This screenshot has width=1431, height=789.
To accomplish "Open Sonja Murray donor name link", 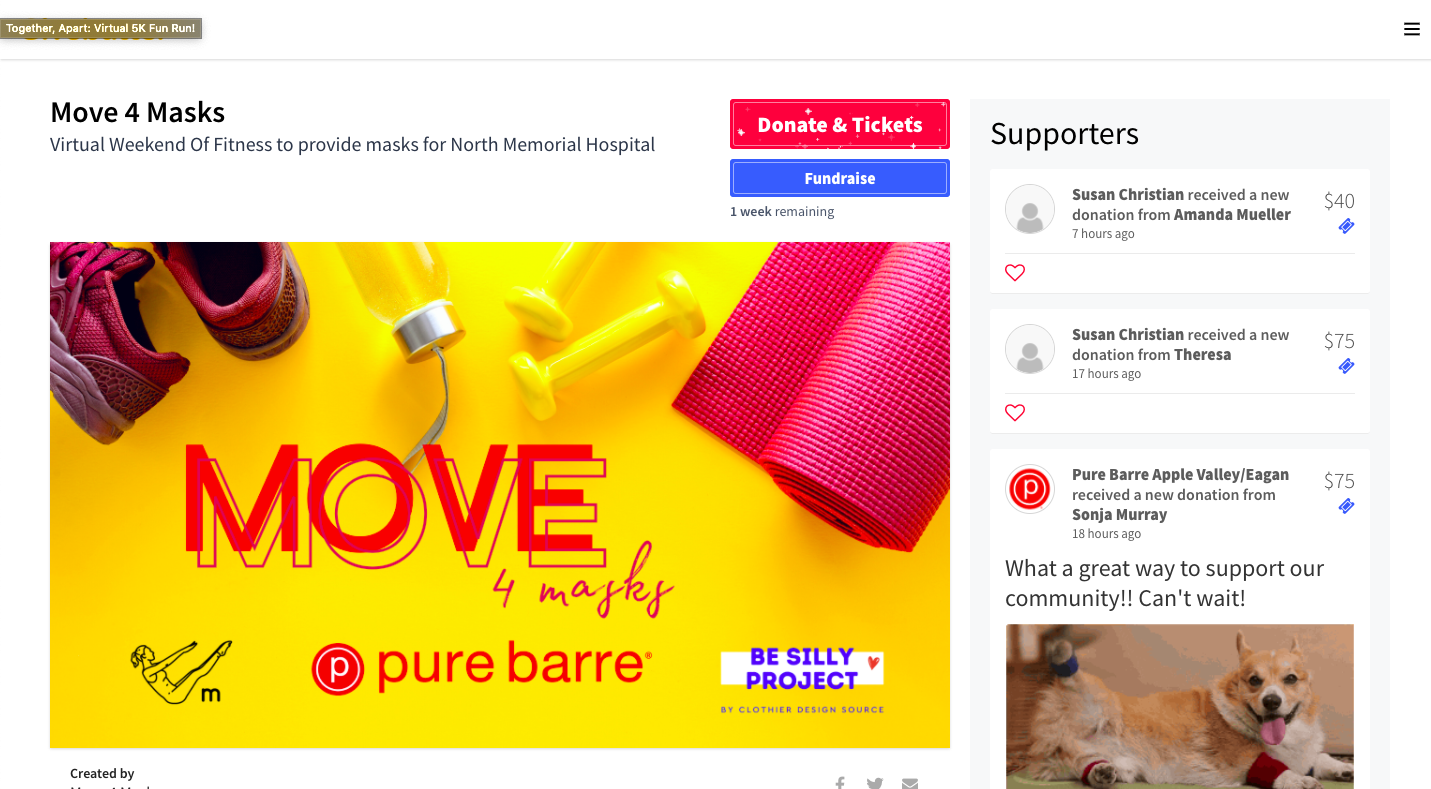I will pyautogui.click(x=1119, y=514).
